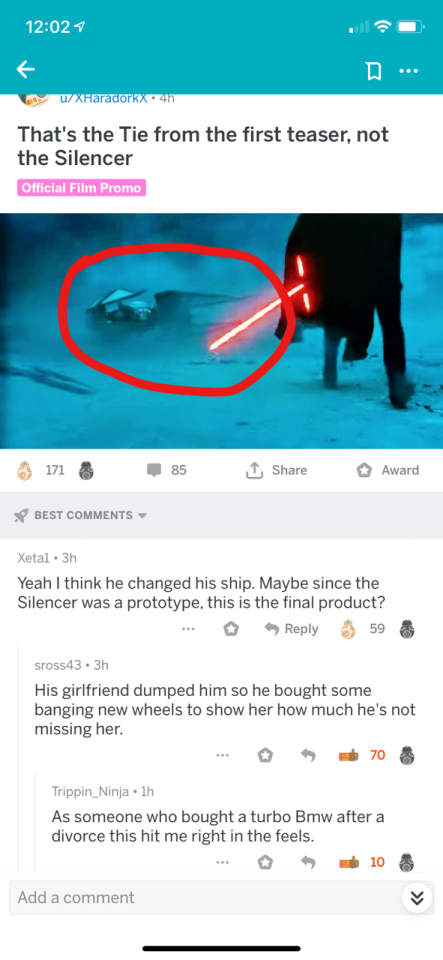This screenshot has width=443, height=960.
Task: Upvote Xetal's comment
Action: [348, 629]
